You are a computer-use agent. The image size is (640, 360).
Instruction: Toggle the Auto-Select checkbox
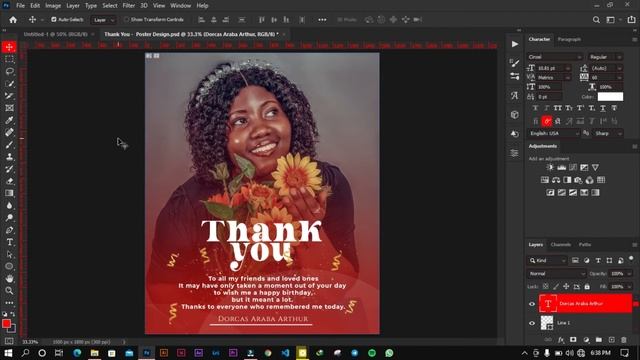(x=54, y=20)
